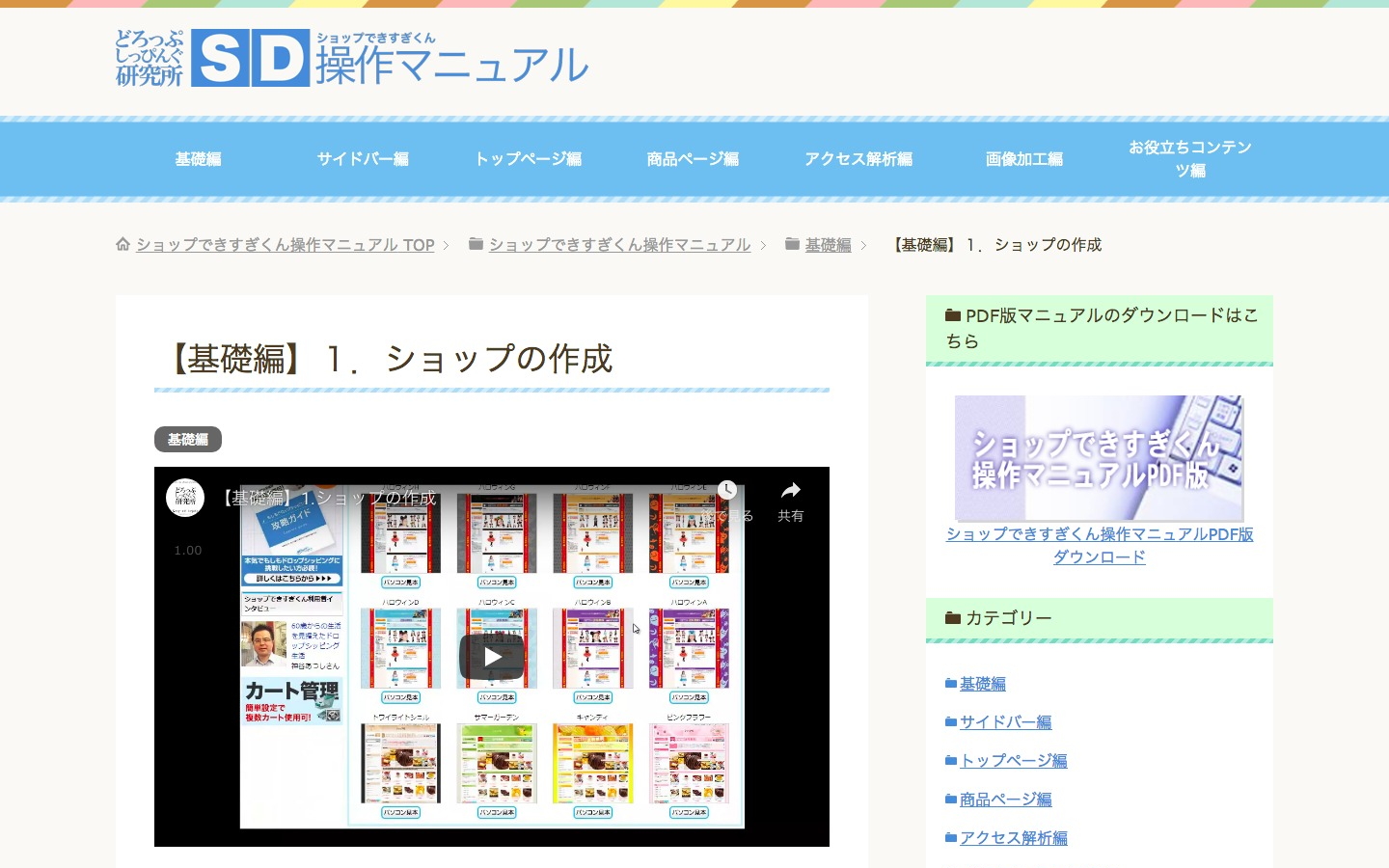Click folder icon beside sidebar アクセス解析編
The width and height of the screenshot is (1389, 868).
point(951,837)
